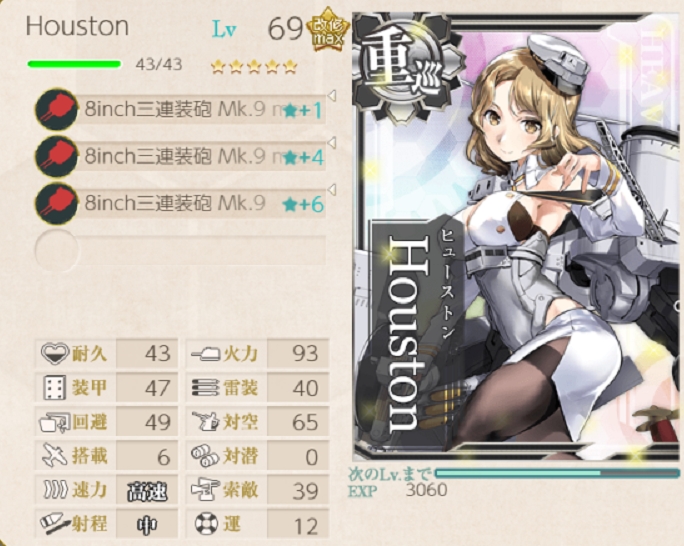Click the torpedo icon beside 雷装
The height and width of the screenshot is (546, 684).
205,387
